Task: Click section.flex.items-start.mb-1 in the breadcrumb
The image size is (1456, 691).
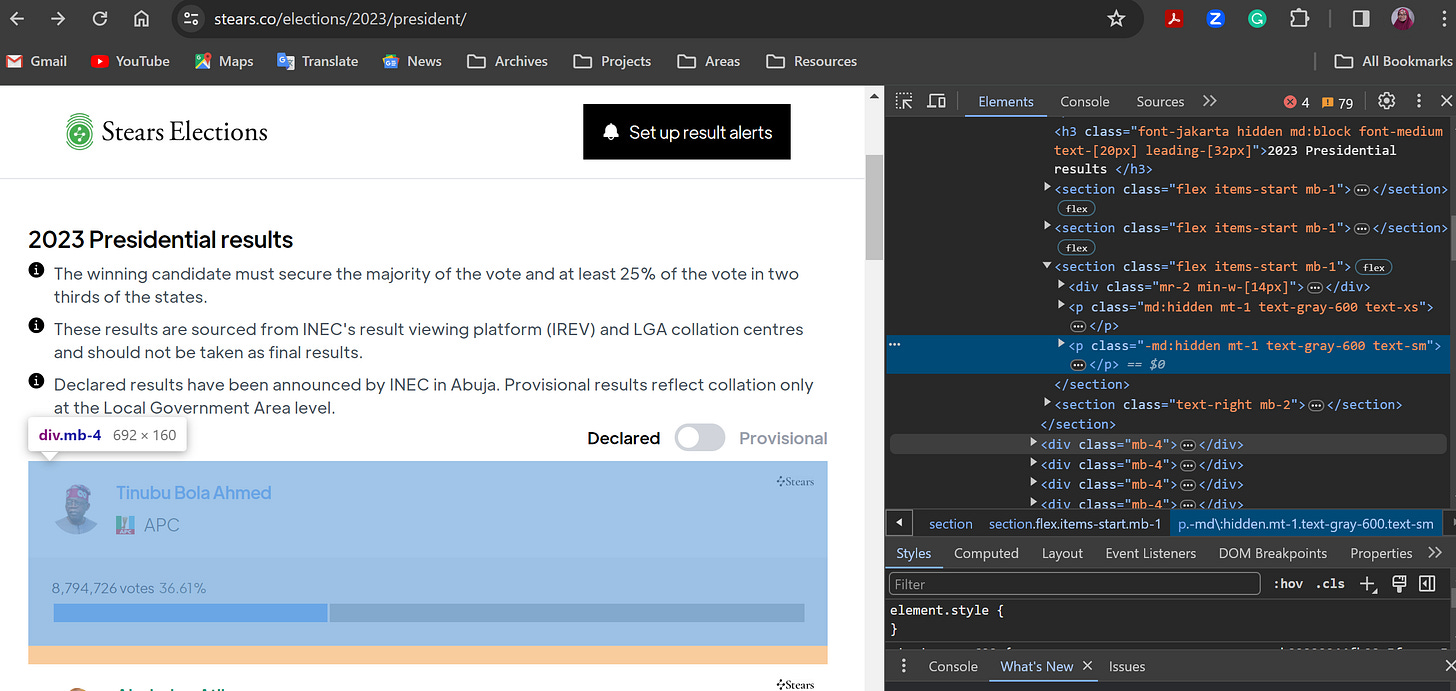Action: pyautogui.click(x=1075, y=523)
